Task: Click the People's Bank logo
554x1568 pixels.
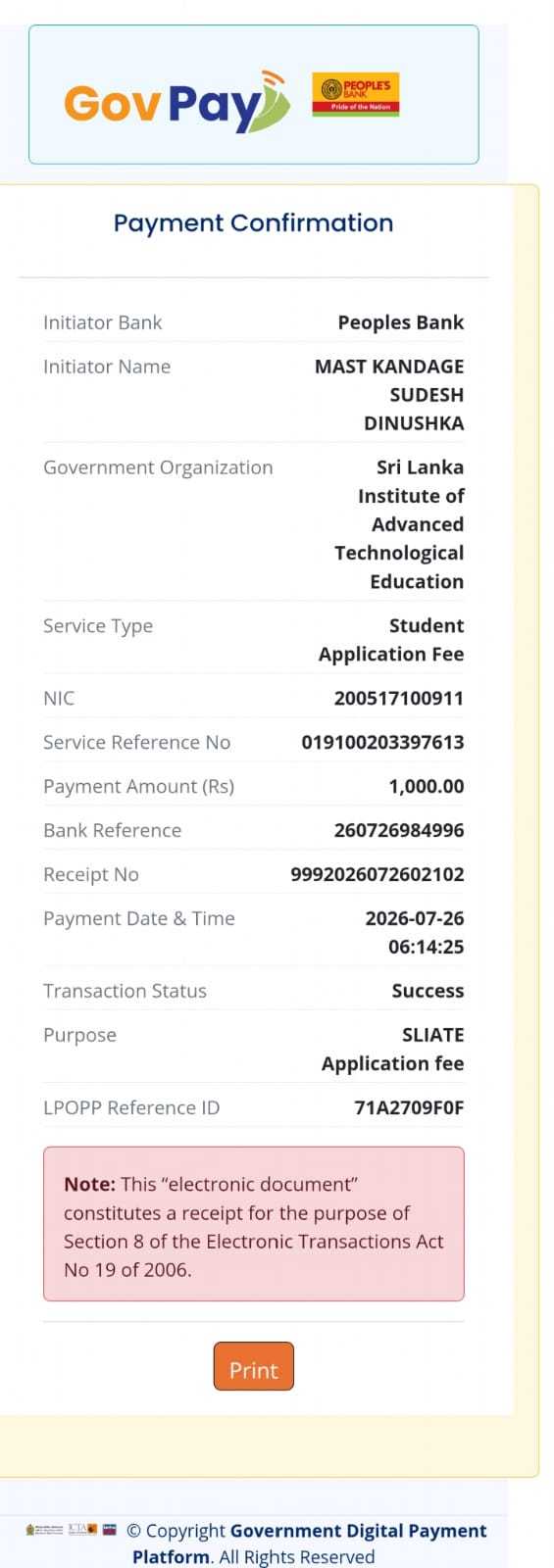Action: coord(356,94)
